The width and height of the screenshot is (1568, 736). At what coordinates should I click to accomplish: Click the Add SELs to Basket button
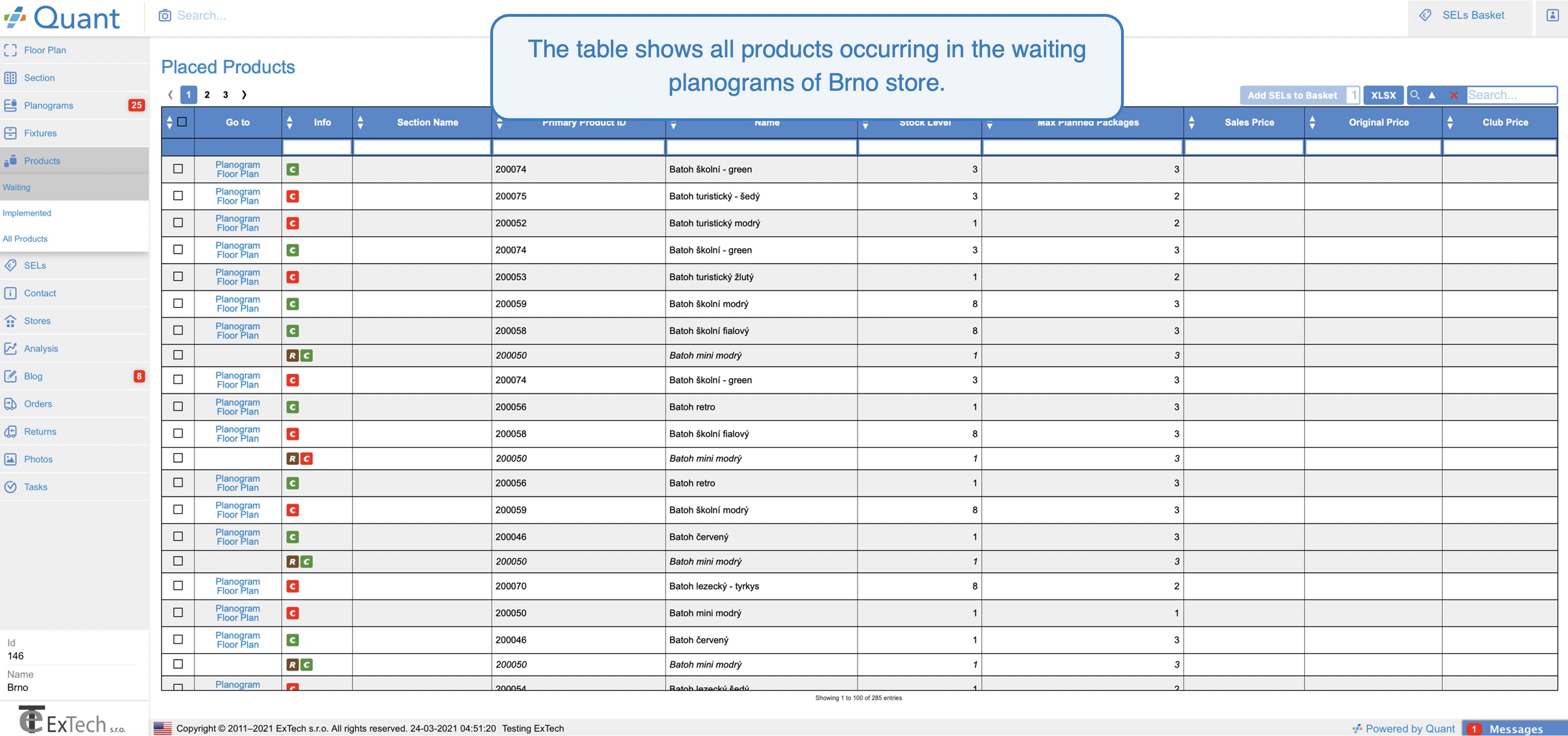pyautogui.click(x=1292, y=95)
